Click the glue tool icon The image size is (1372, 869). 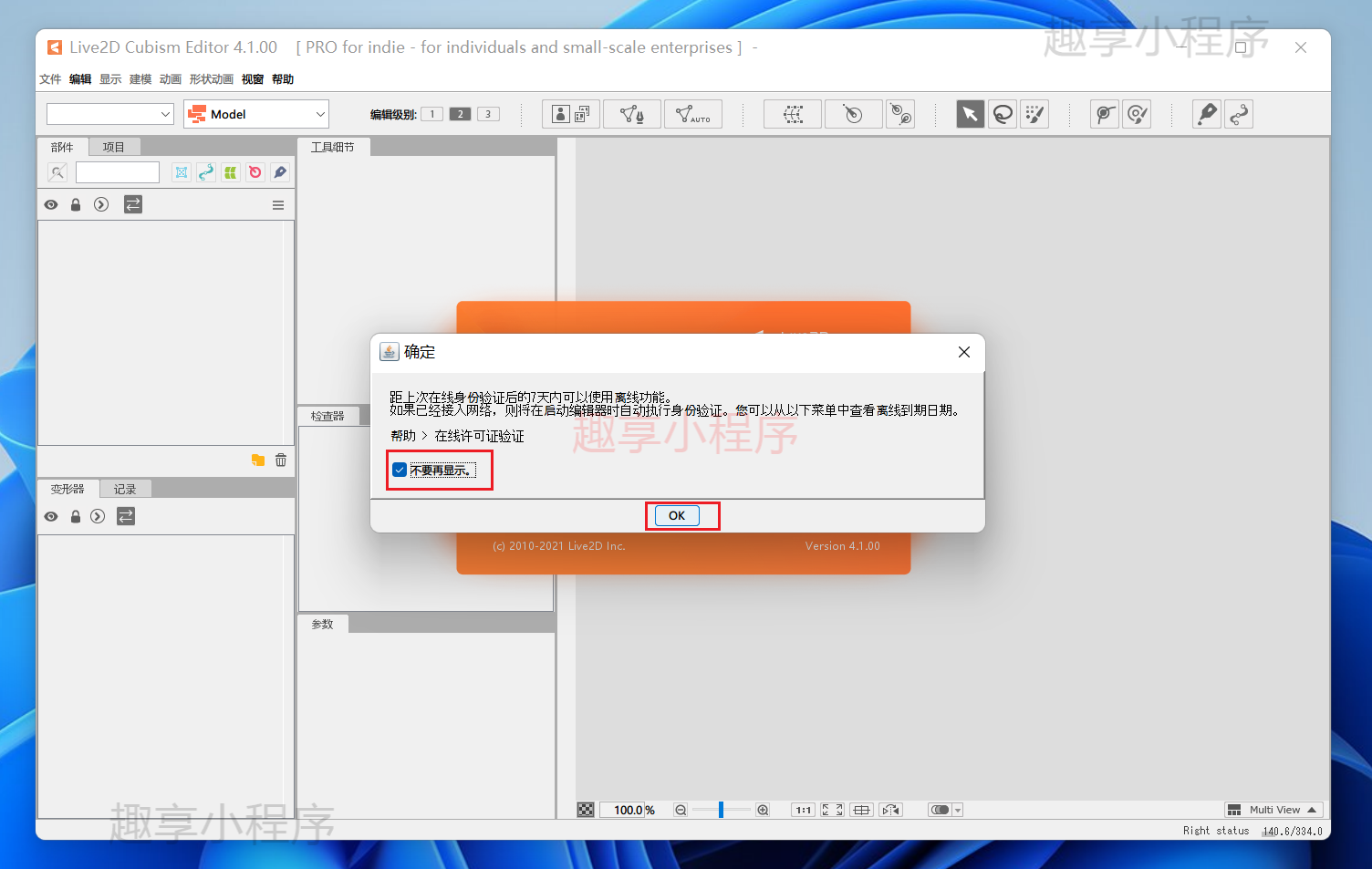click(1105, 114)
